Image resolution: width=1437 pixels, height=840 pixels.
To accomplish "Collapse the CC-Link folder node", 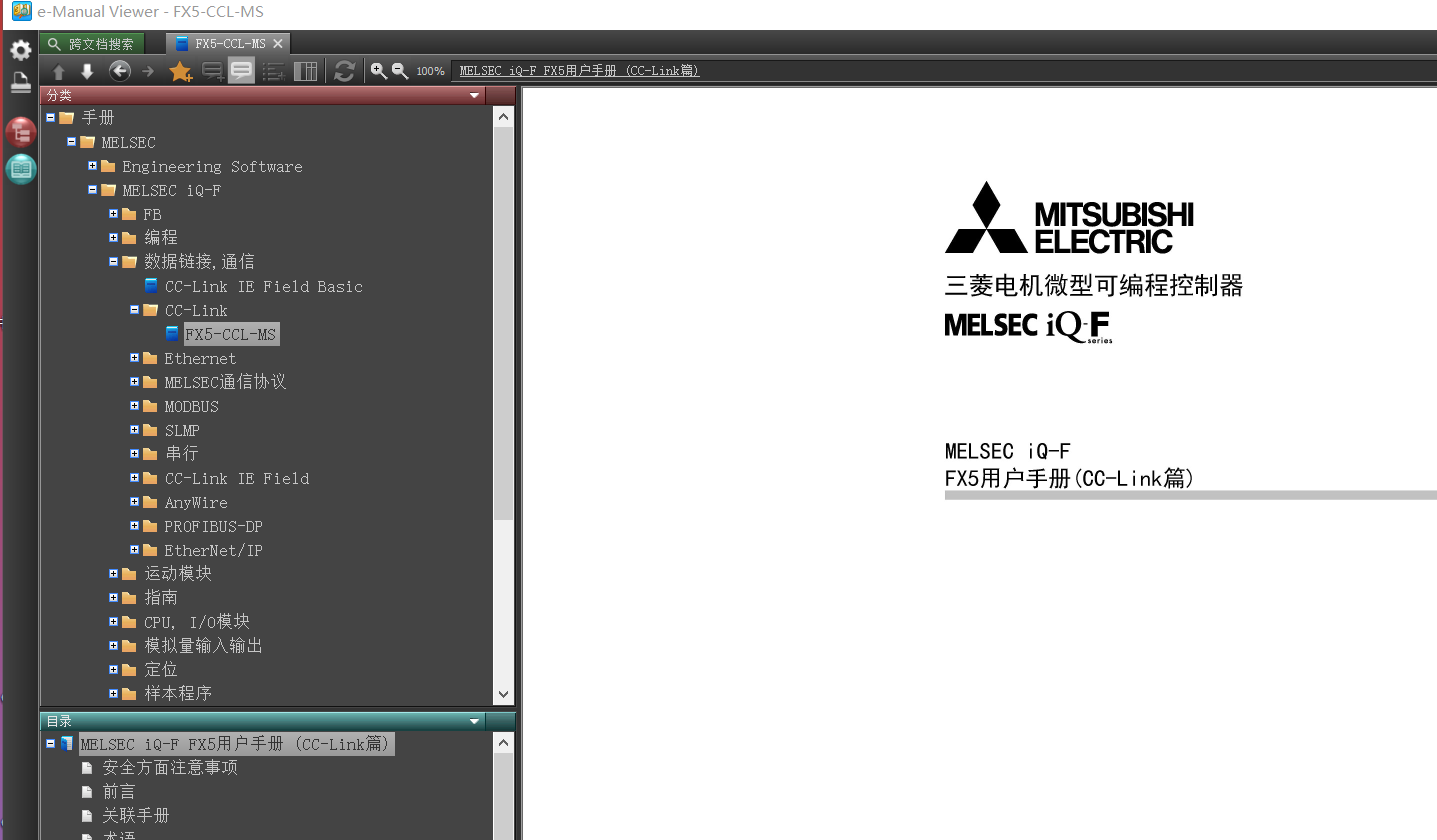I will (x=134, y=310).
